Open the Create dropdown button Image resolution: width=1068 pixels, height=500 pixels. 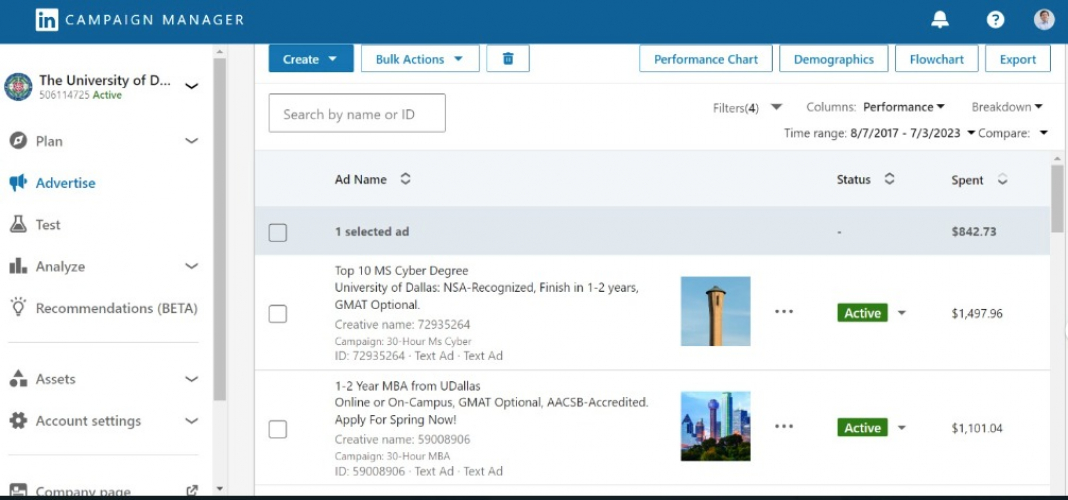coord(311,59)
